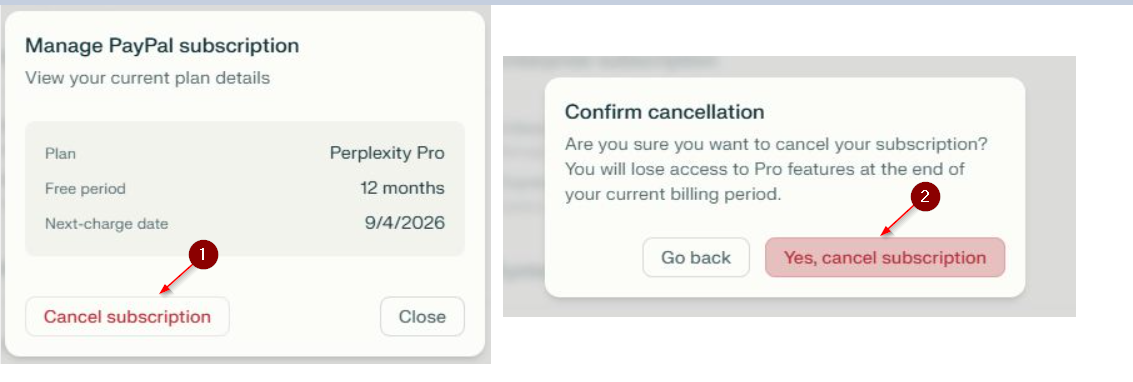The image size is (1133, 382).
Task: Click the Confirm cancellation heading
Action: (664, 113)
